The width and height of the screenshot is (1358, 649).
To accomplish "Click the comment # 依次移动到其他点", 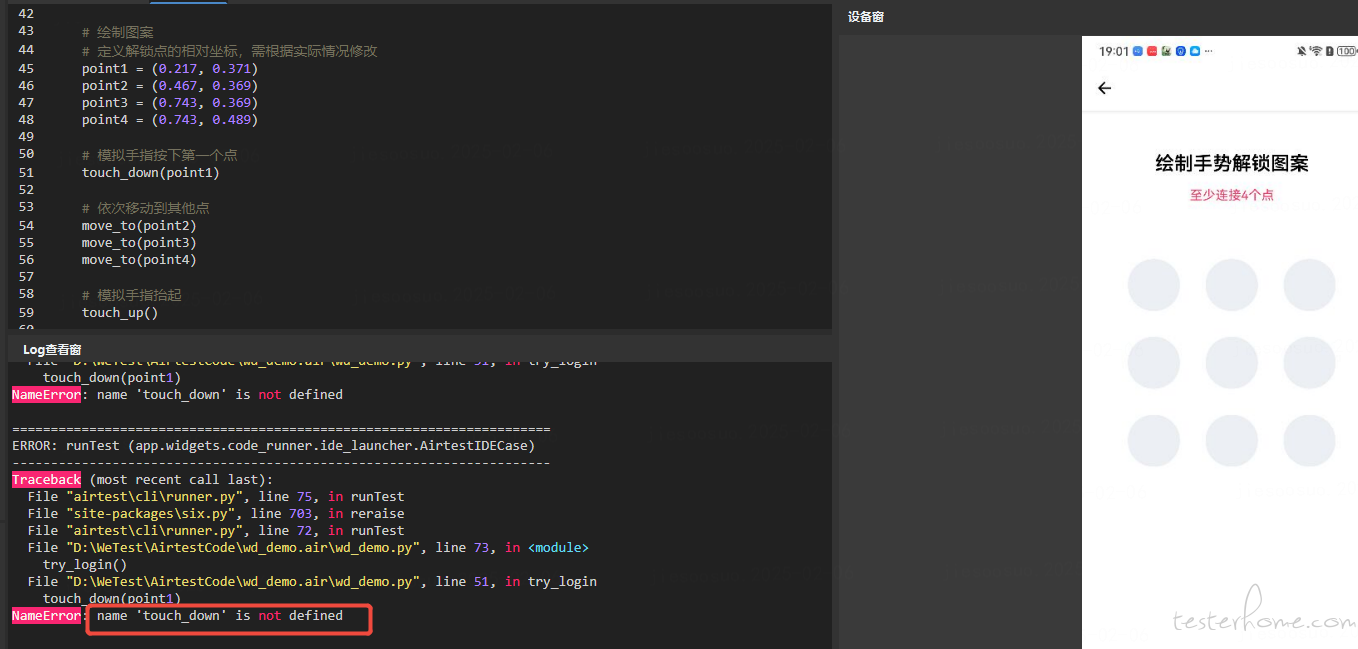I will 146,208.
